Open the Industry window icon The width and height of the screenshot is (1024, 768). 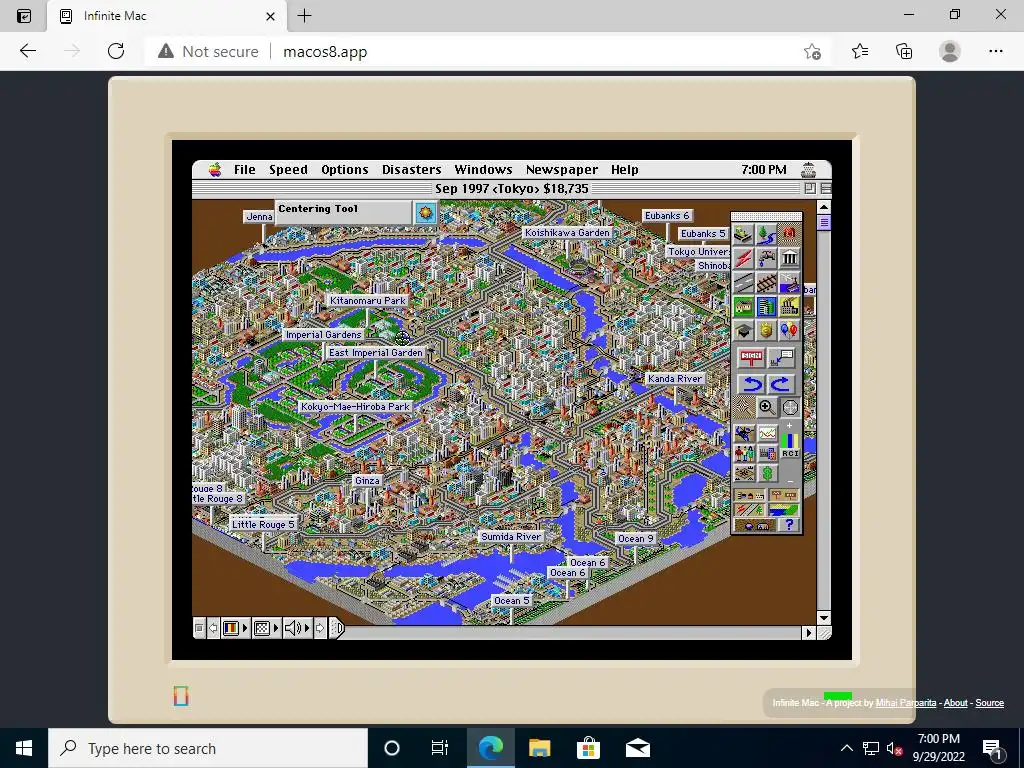click(x=767, y=453)
